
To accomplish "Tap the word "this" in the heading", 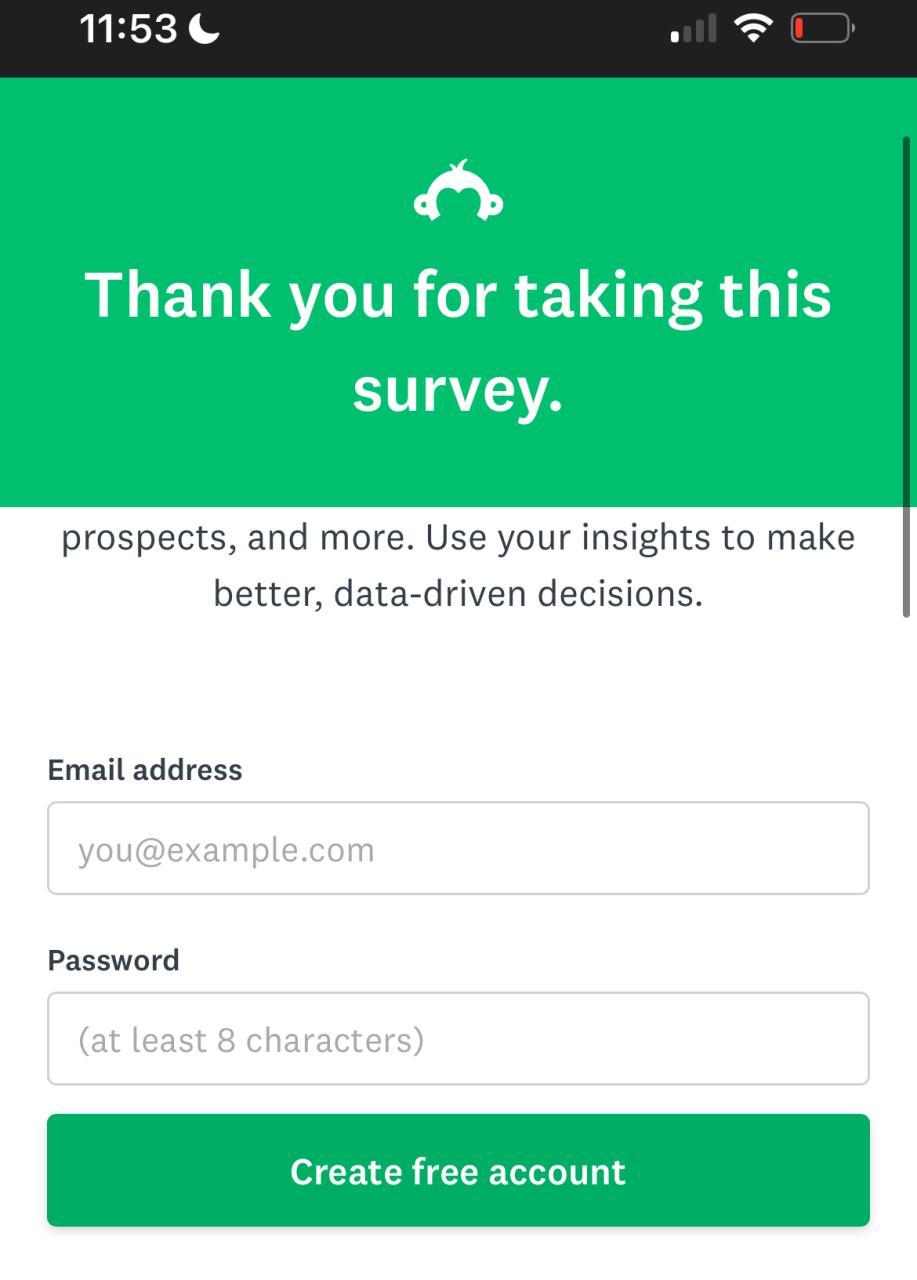I will 775,295.
